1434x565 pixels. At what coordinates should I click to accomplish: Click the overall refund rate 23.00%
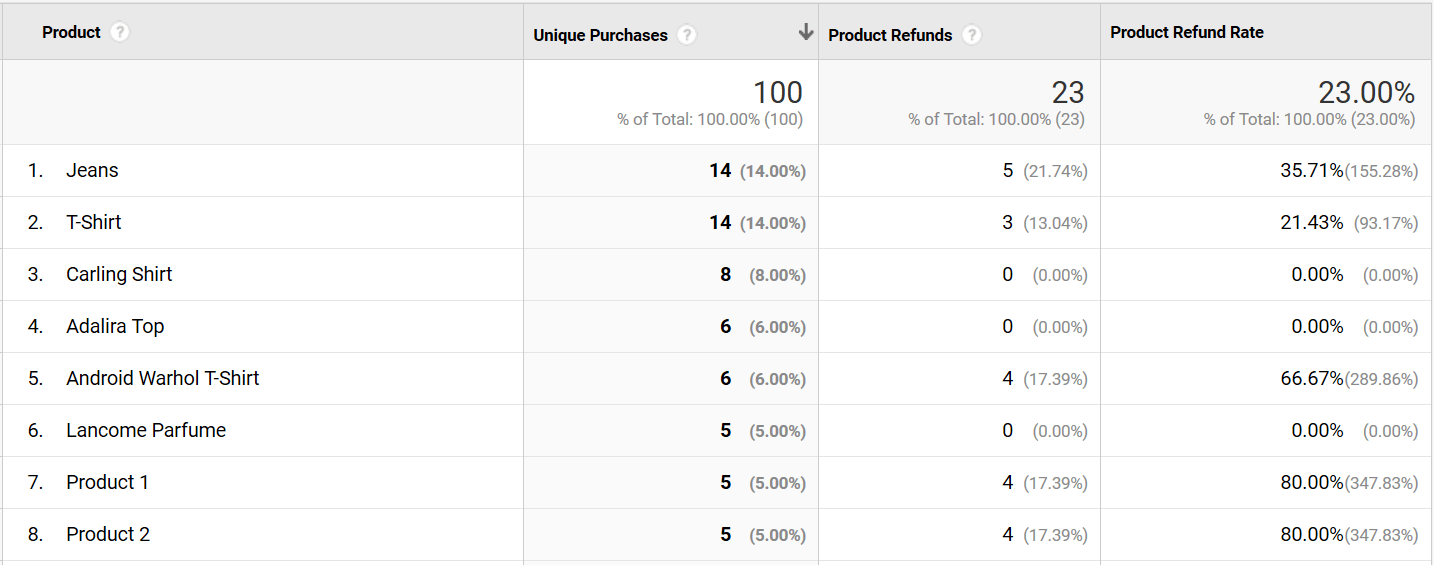pyautogui.click(x=1366, y=93)
